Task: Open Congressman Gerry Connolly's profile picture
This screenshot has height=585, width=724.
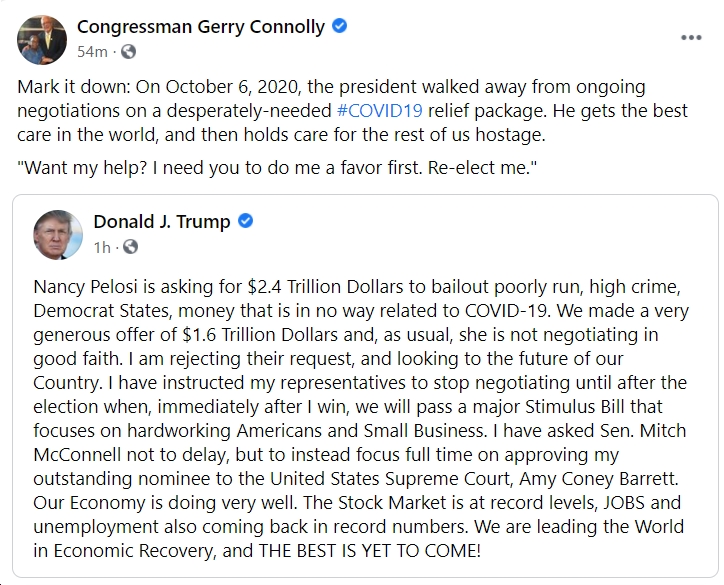Action: [42, 40]
